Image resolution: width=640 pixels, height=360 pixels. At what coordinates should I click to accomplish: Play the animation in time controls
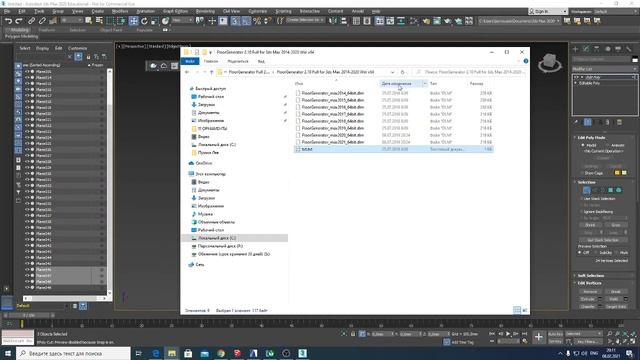pos(508,334)
